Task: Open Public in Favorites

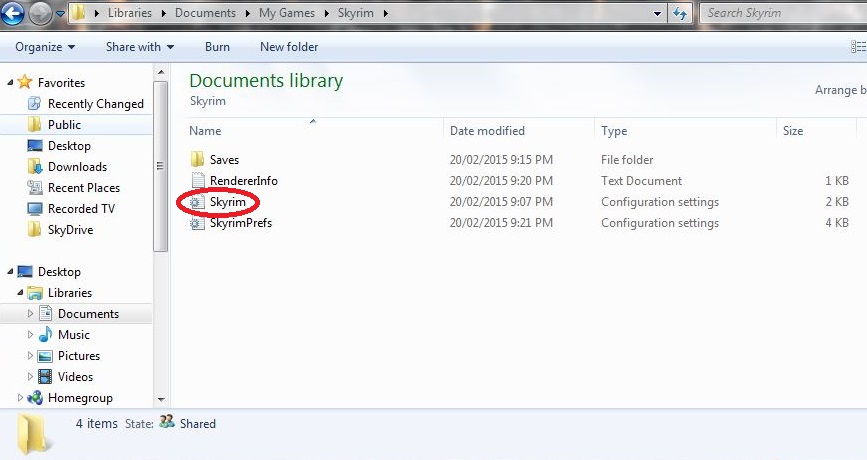Action: coord(64,124)
